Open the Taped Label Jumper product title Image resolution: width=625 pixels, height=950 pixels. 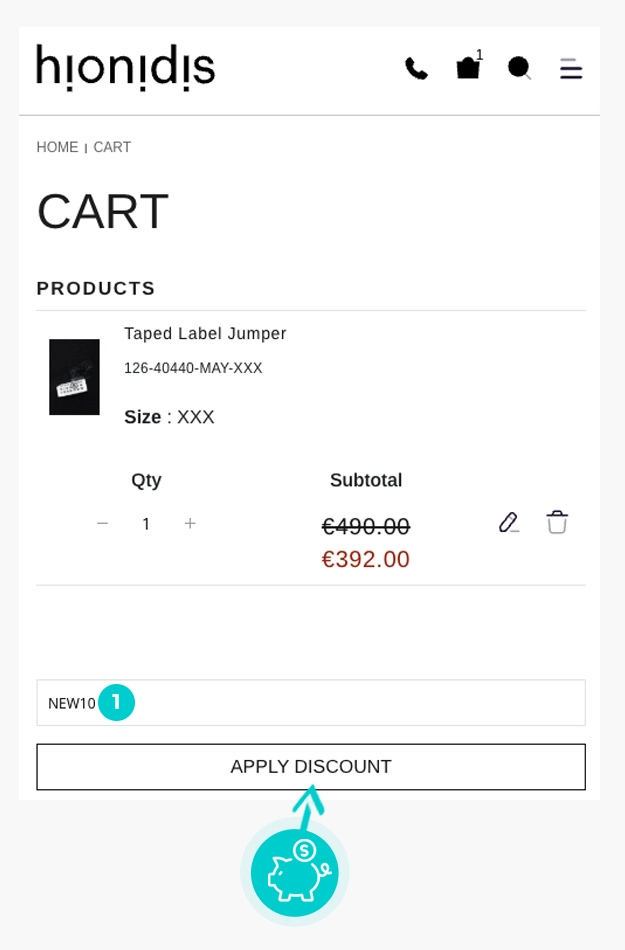pyautogui.click(x=205, y=334)
